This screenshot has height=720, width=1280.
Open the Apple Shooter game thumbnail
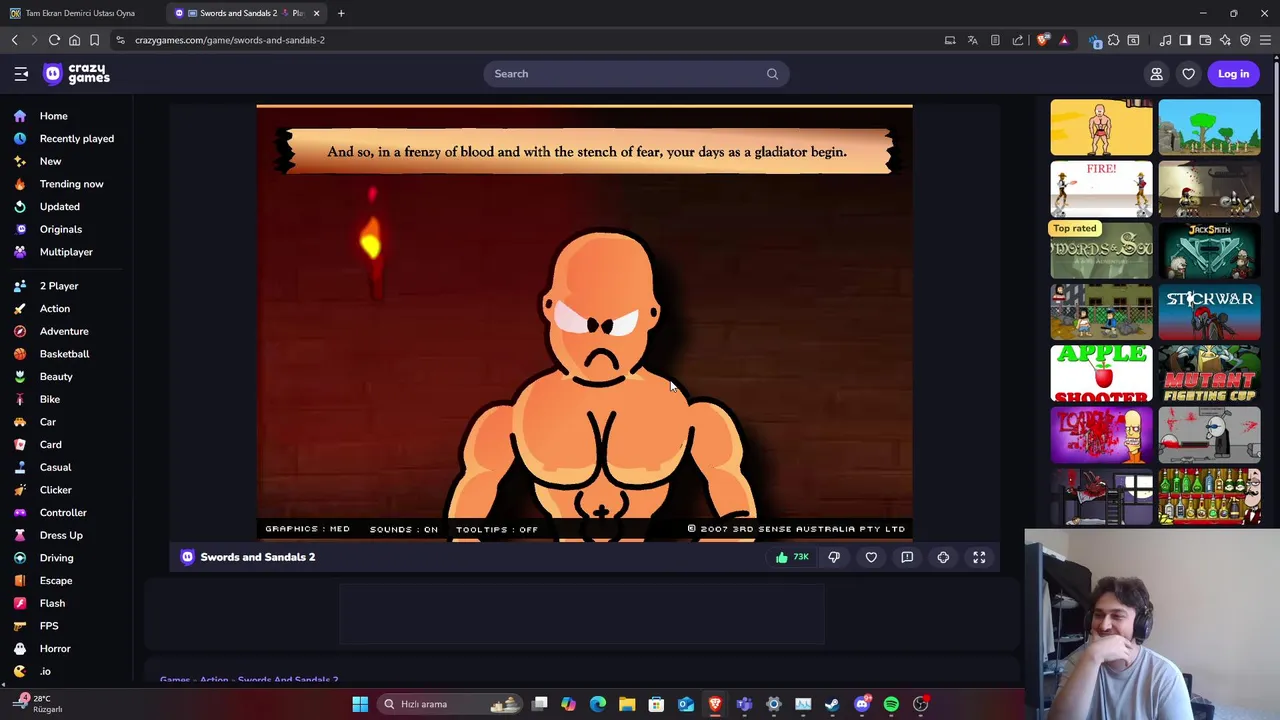(x=1101, y=374)
